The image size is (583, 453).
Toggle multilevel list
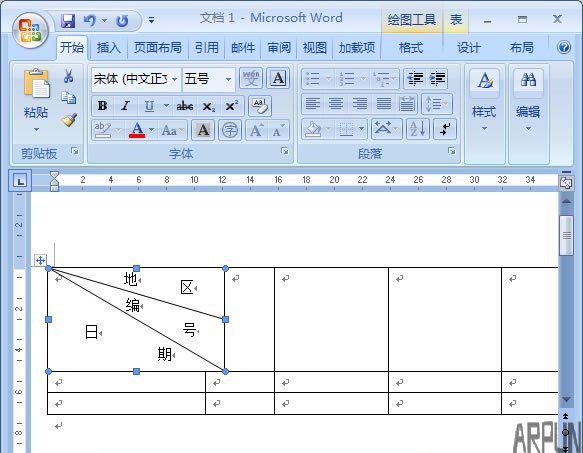381,79
